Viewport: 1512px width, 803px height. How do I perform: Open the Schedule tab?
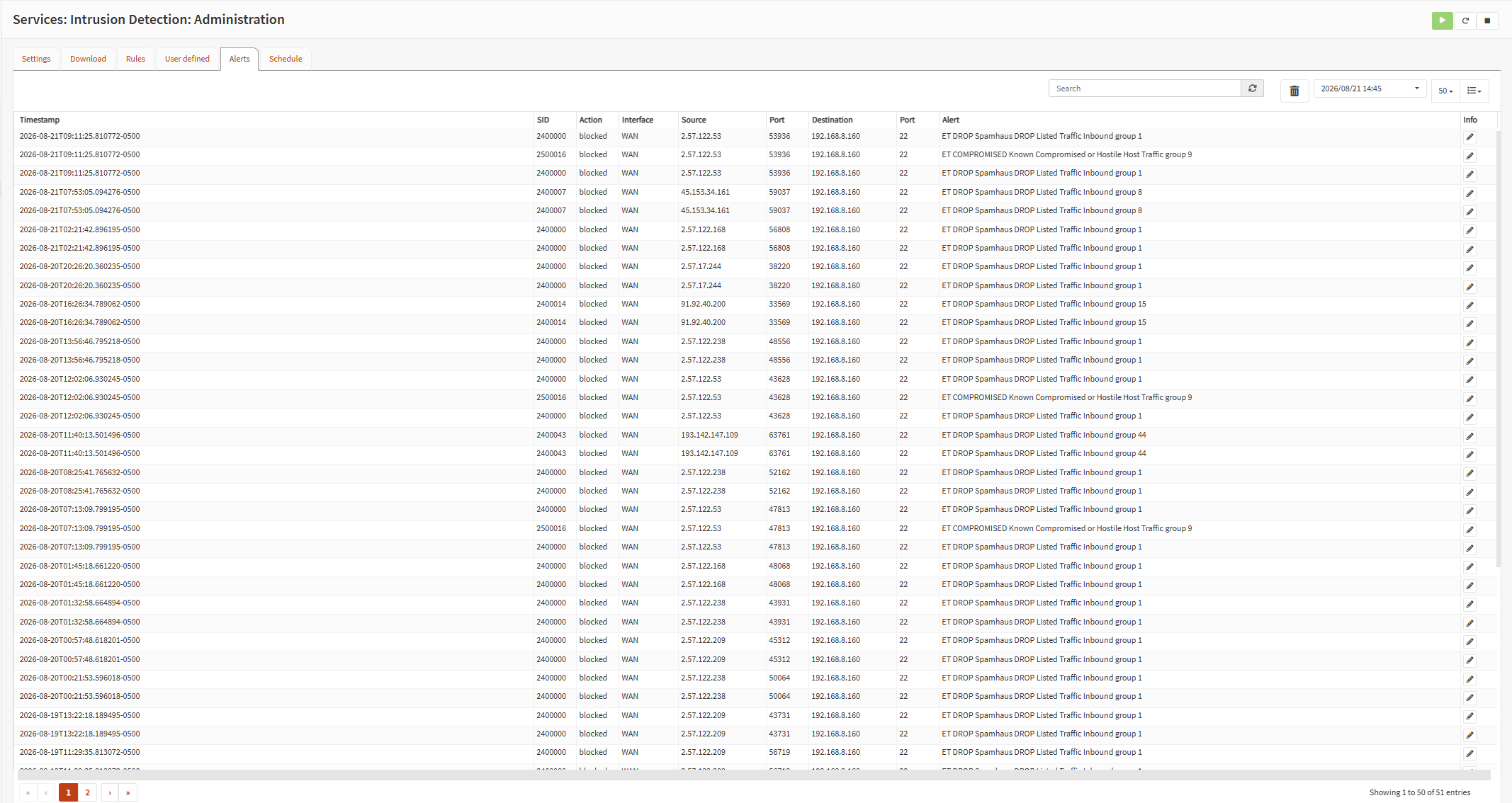click(286, 59)
